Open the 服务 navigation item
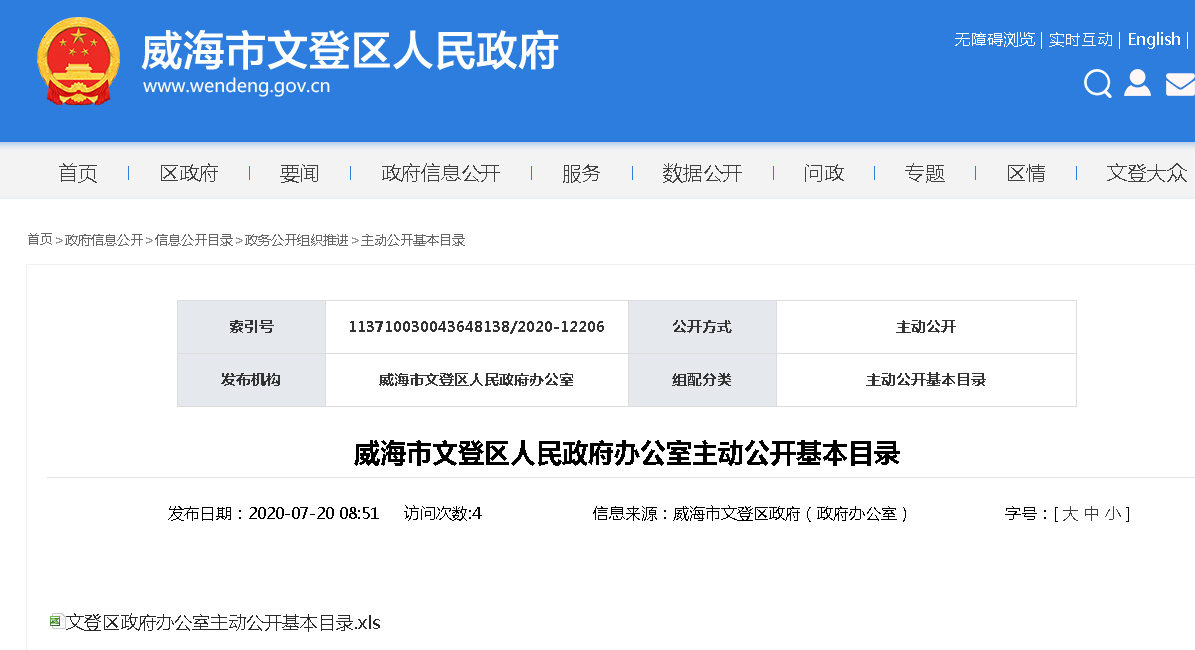Screen dimensions: 1195x650 581,173
